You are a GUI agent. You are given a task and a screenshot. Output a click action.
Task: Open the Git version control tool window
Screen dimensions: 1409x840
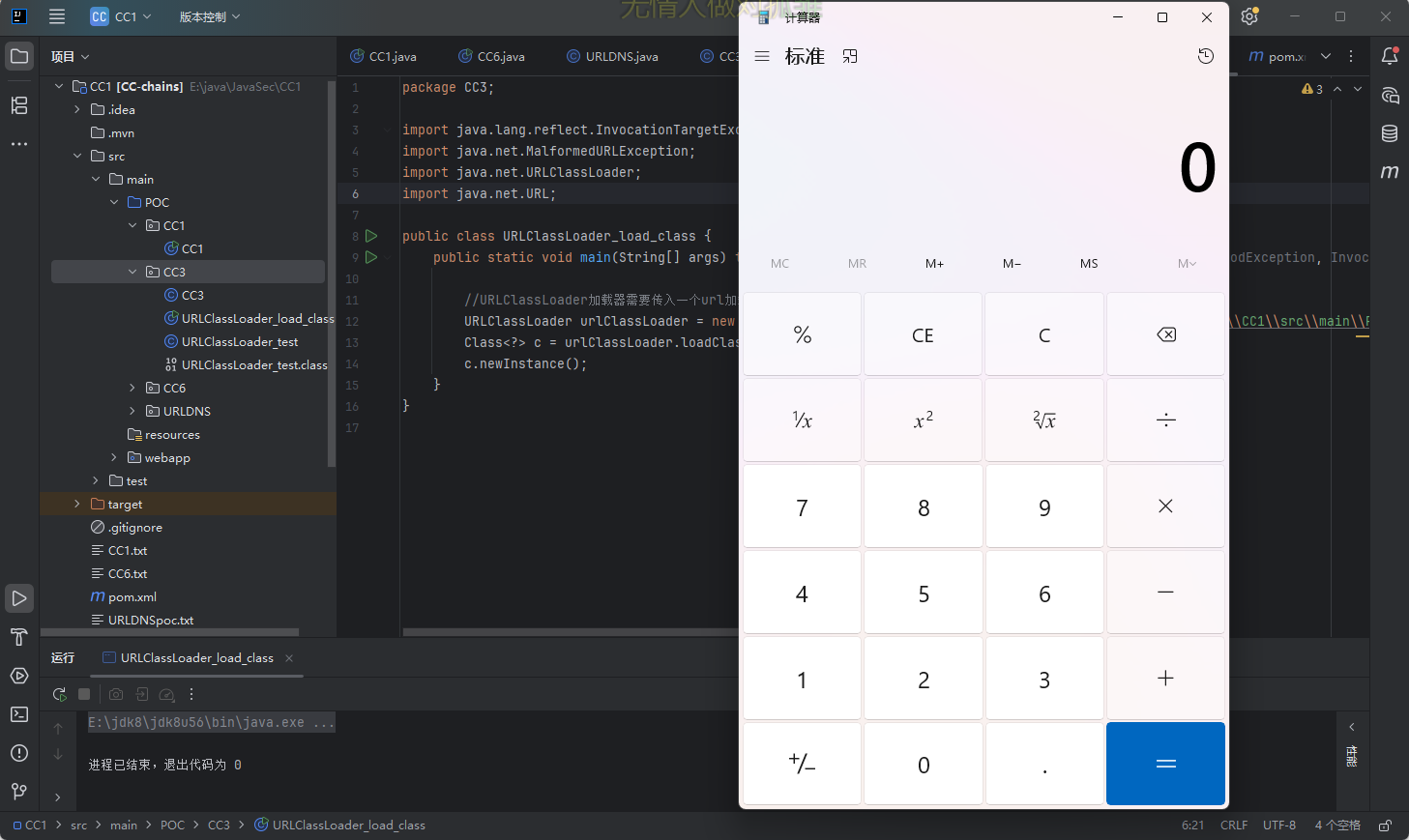[19, 792]
